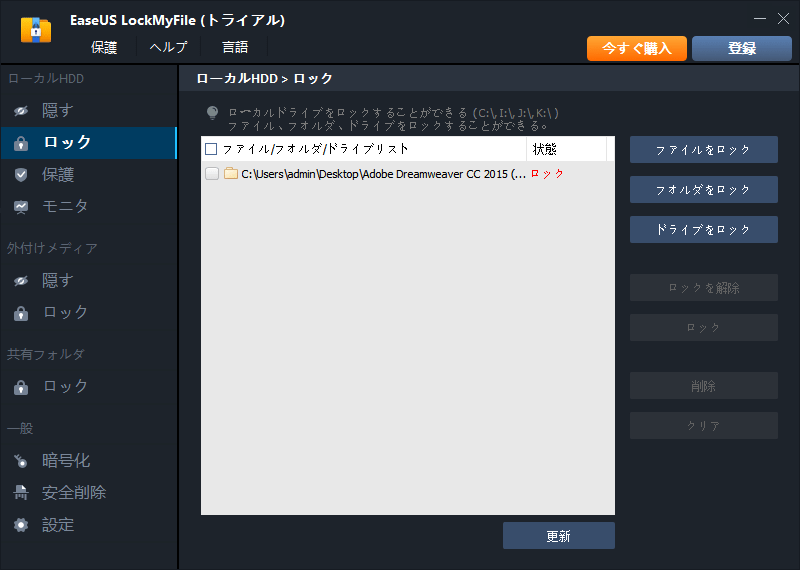Close the LockMyFile window
The image size is (800, 570).
pyautogui.click(x=783, y=19)
